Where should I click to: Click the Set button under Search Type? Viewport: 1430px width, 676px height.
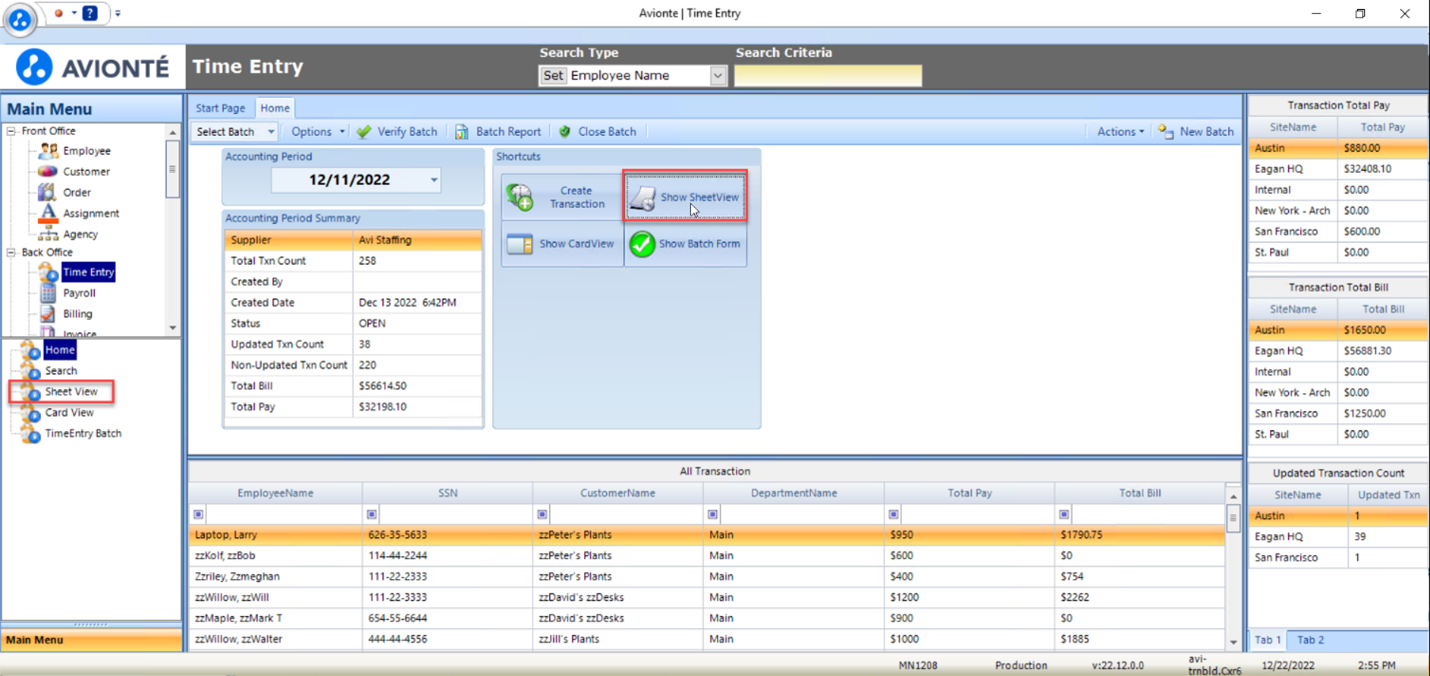point(553,76)
